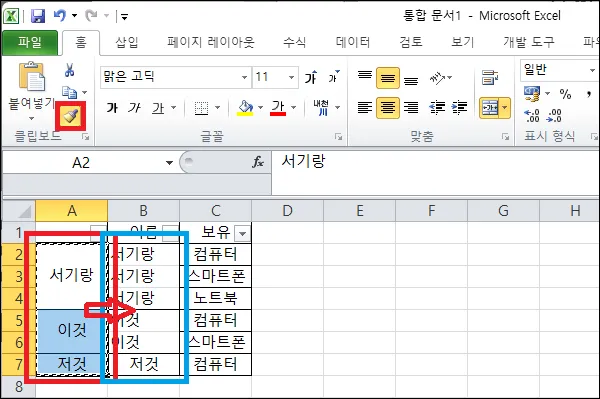600x399 pixels.
Task: Toggle underline 가 formatting
Action: pyautogui.click(x=158, y=108)
